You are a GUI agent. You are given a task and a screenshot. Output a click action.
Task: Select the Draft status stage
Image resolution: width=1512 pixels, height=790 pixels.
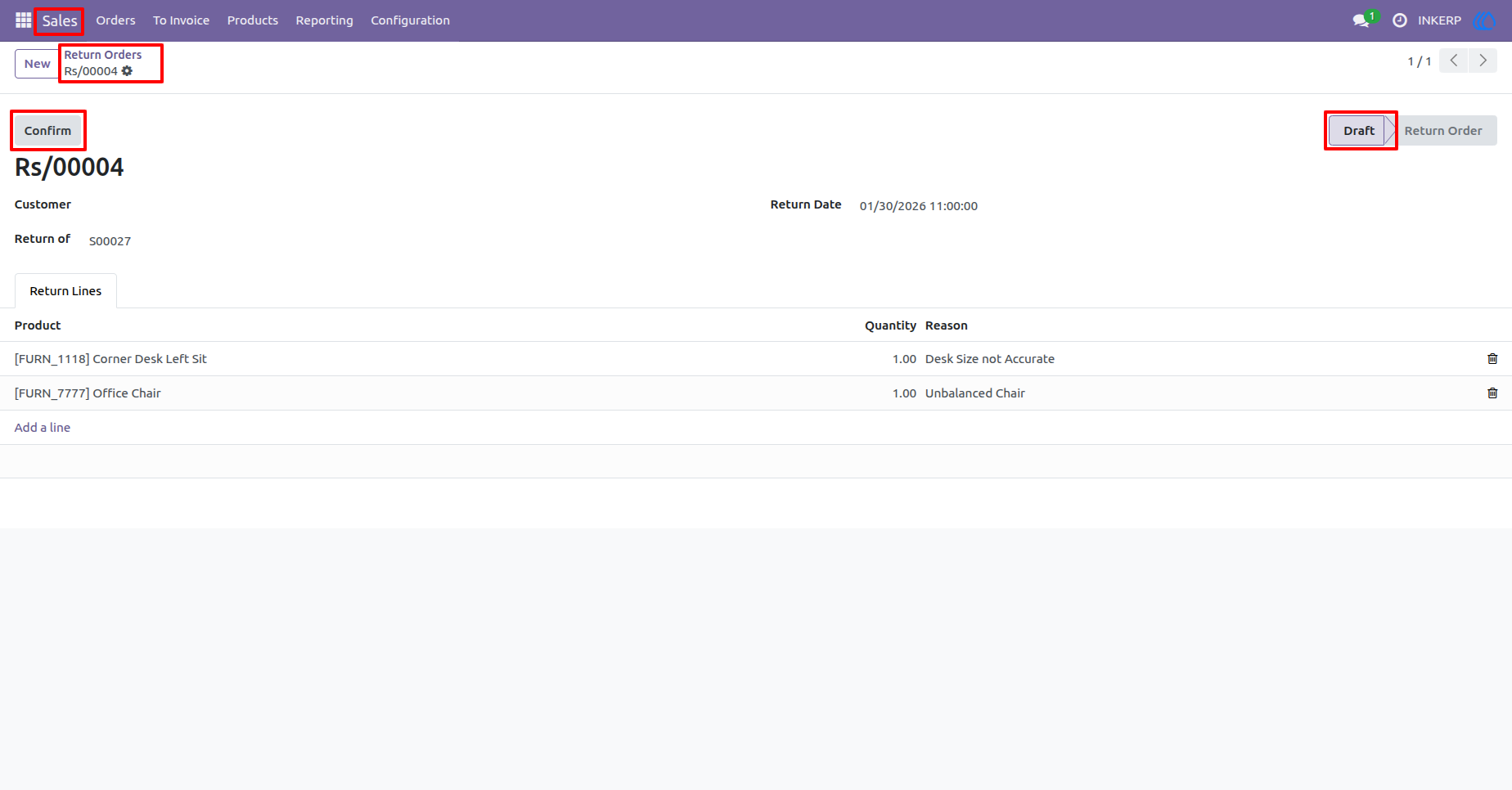[x=1358, y=131]
